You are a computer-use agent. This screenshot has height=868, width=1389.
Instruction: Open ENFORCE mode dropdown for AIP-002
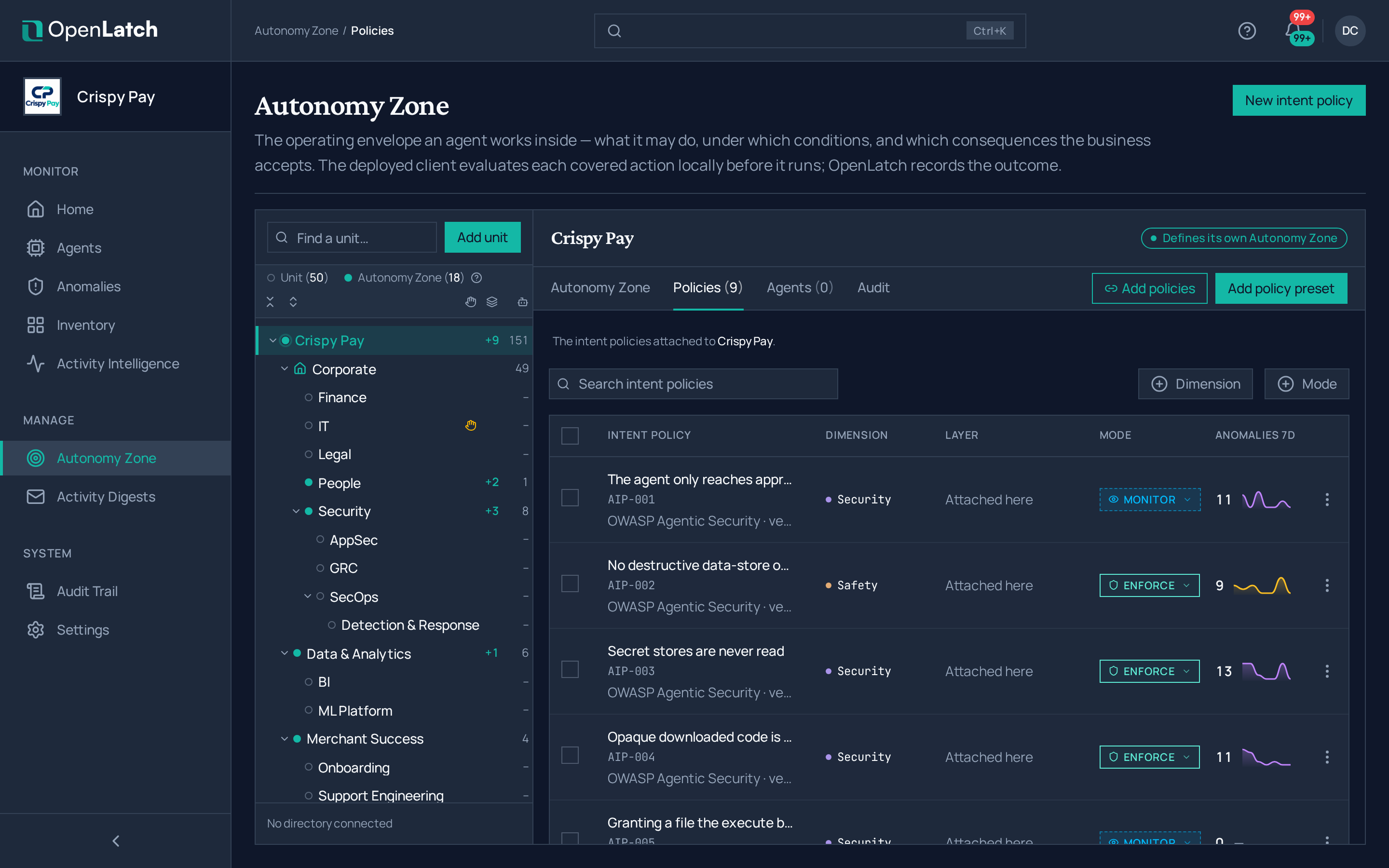click(1150, 585)
